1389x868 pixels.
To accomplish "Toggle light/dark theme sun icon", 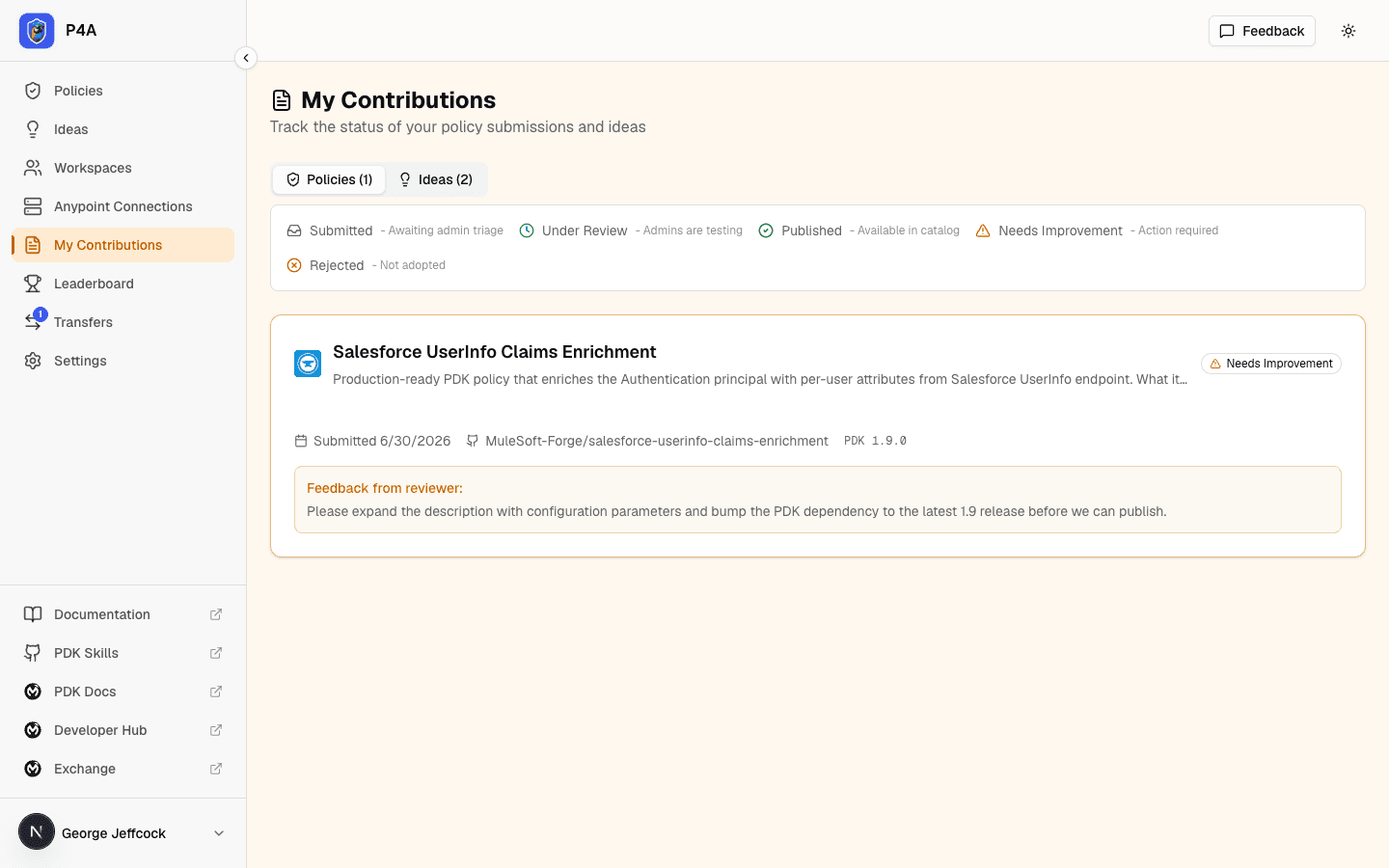I will [x=1348, y=31].
